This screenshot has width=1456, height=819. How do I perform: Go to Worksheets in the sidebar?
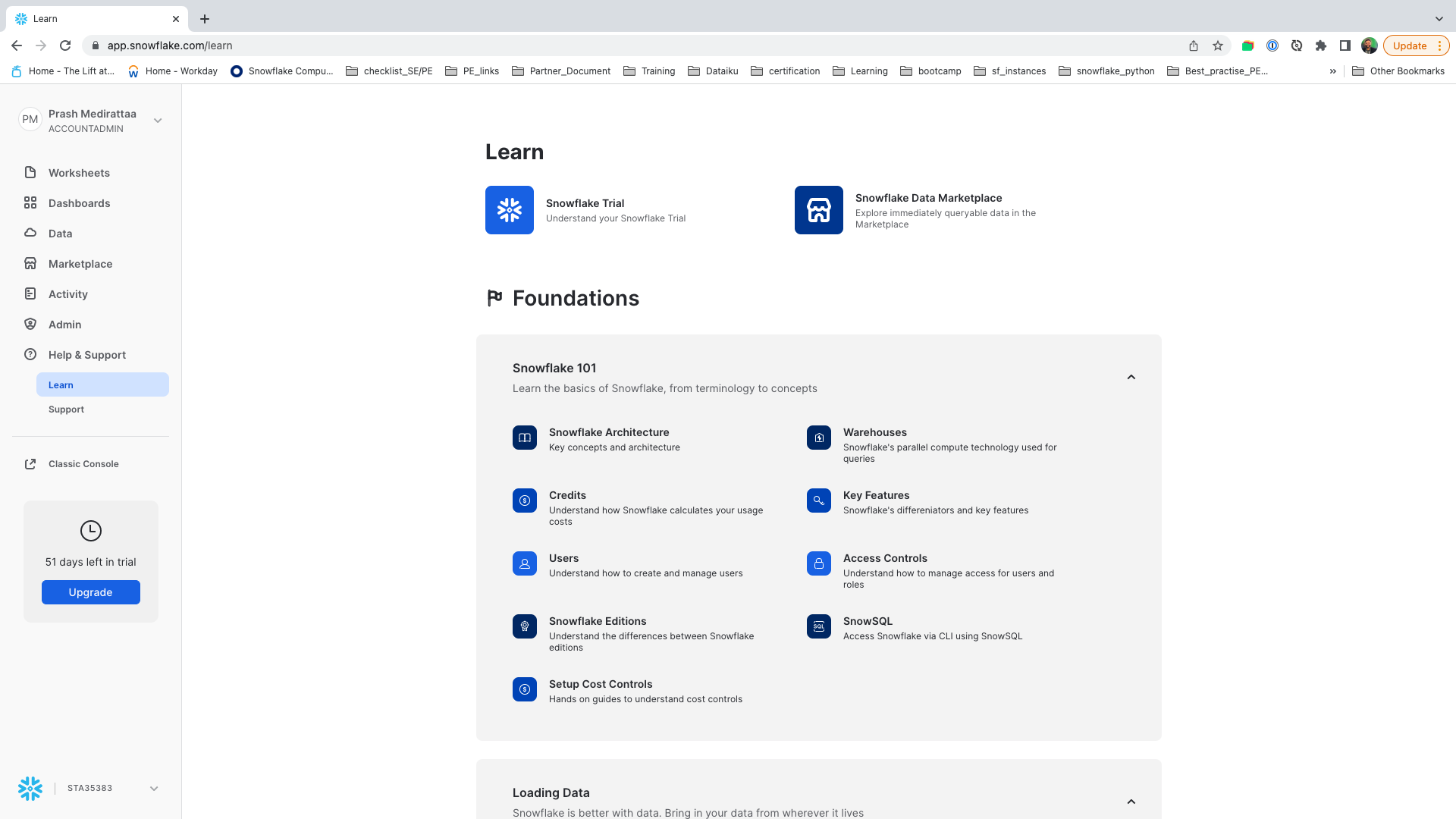pos(79,173)
